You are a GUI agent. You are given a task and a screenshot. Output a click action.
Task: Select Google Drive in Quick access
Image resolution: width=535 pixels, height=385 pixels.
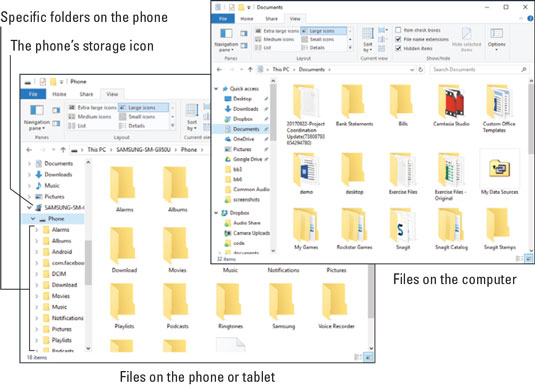[x=244, y=159]
